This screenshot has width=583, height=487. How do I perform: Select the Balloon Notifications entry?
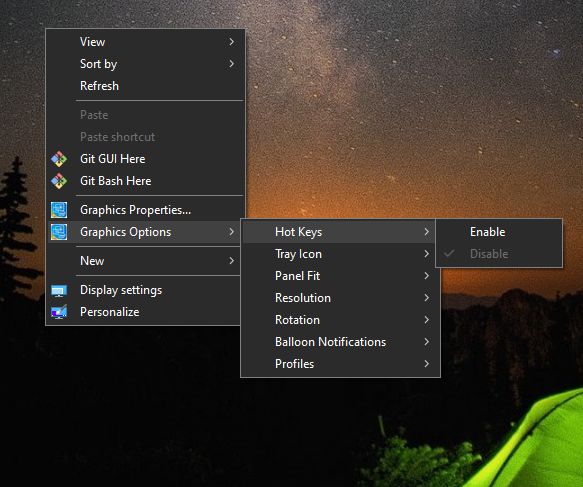[340, 342]
